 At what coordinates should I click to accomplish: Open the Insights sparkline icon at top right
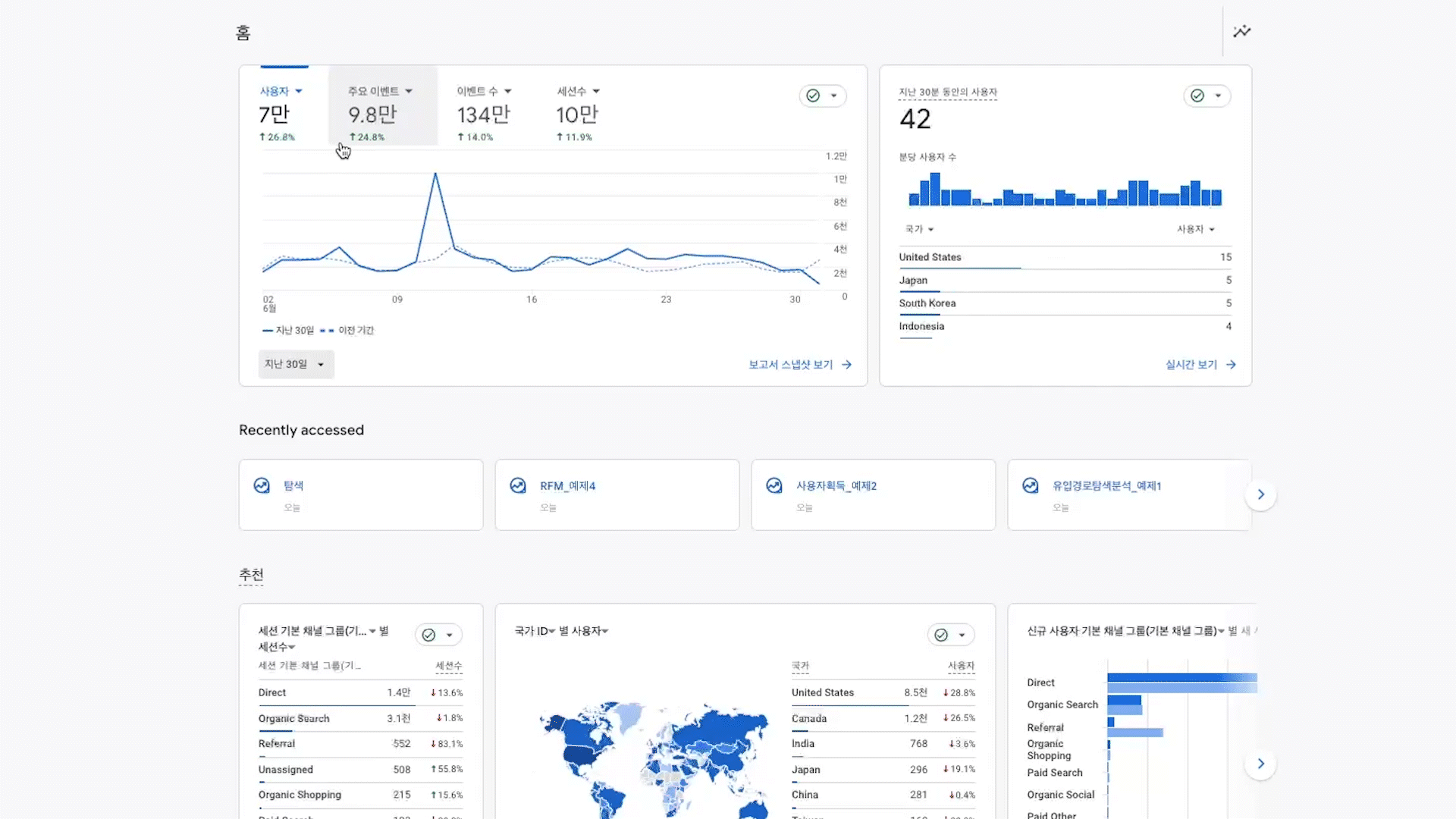(x=1241, y=31)
